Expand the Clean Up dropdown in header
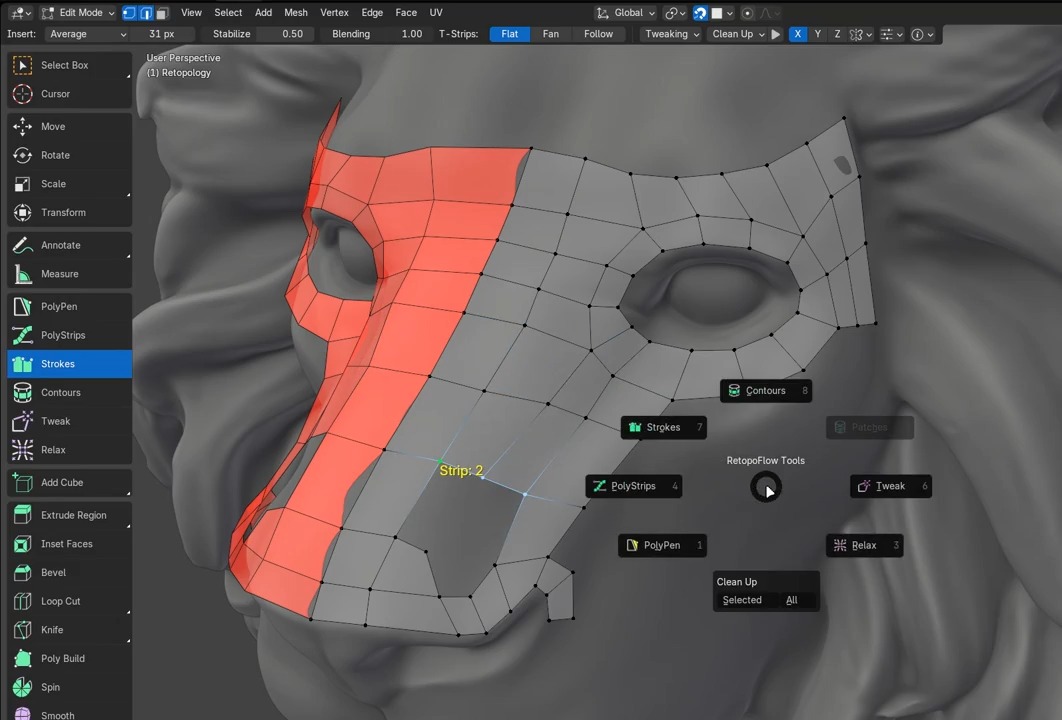 (x=738, y=34)
